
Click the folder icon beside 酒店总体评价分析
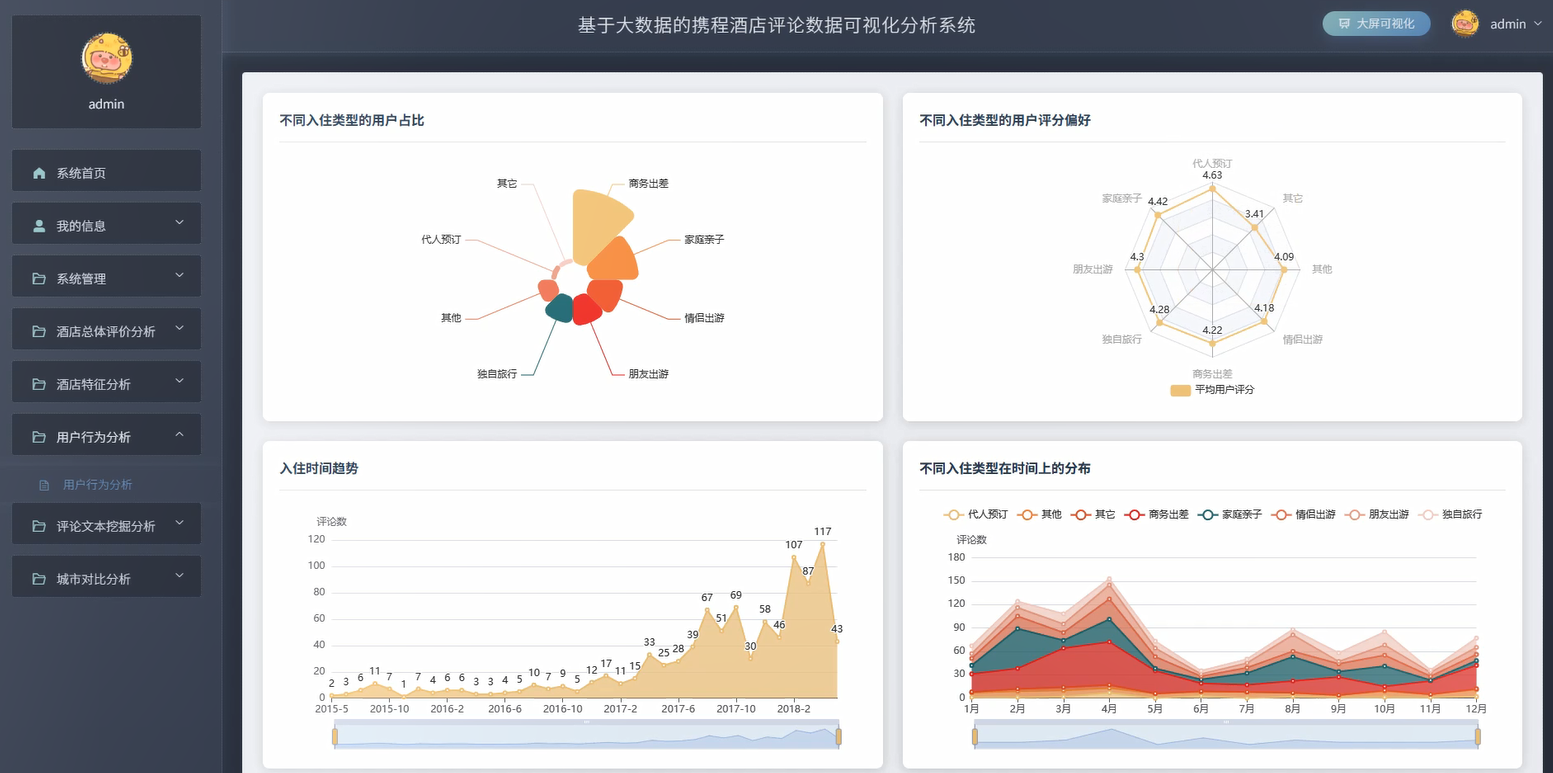click(39, 331)
